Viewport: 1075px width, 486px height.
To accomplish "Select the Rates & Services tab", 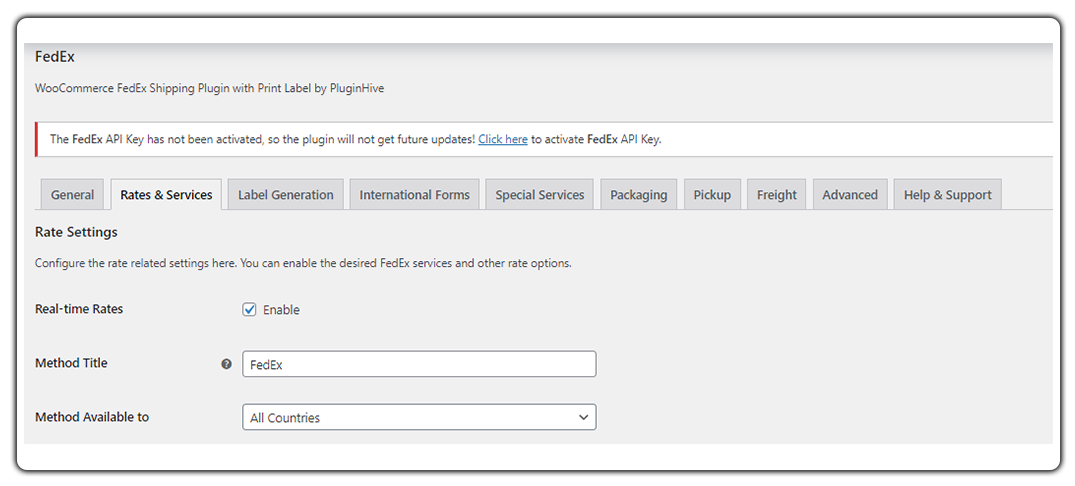I will click(x=166, y=195).
